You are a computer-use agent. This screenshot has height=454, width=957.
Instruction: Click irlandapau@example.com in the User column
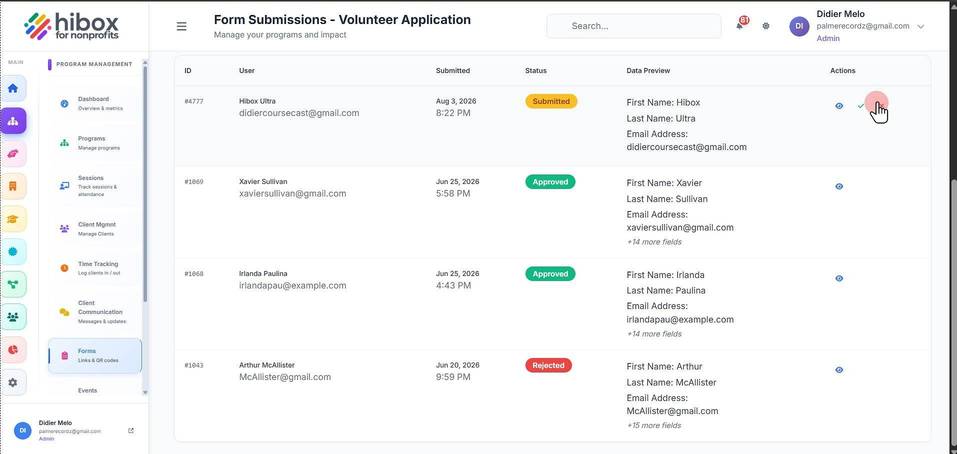[292, 286]
